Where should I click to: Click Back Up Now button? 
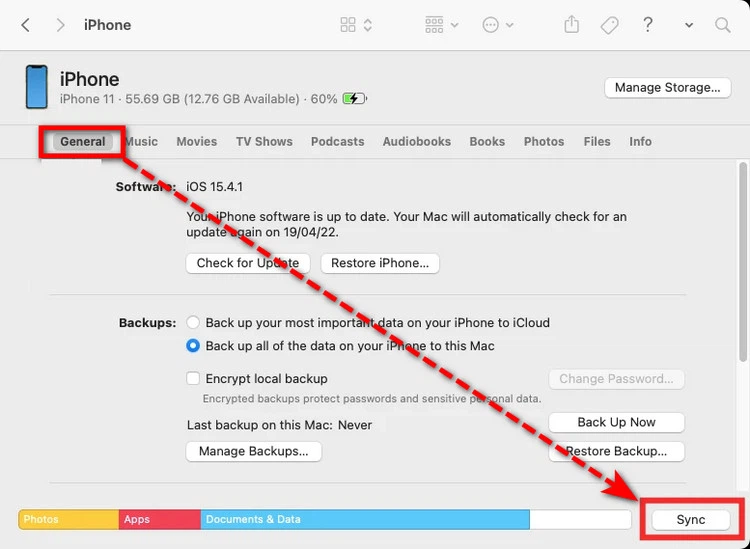pos(616,422)
